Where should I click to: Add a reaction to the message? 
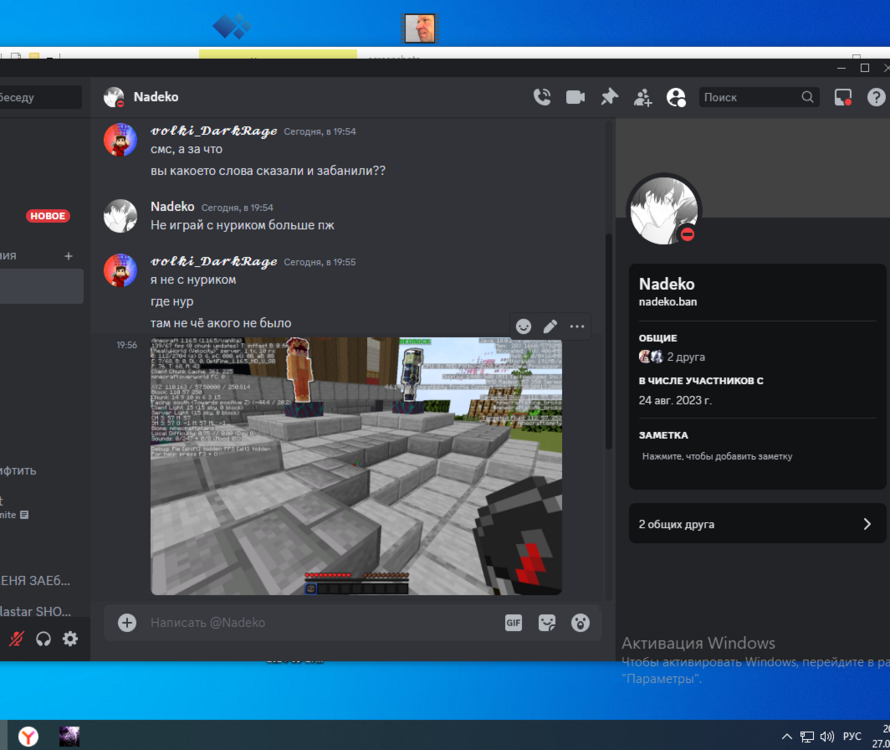pyautogui.click(x=523, y=326)
